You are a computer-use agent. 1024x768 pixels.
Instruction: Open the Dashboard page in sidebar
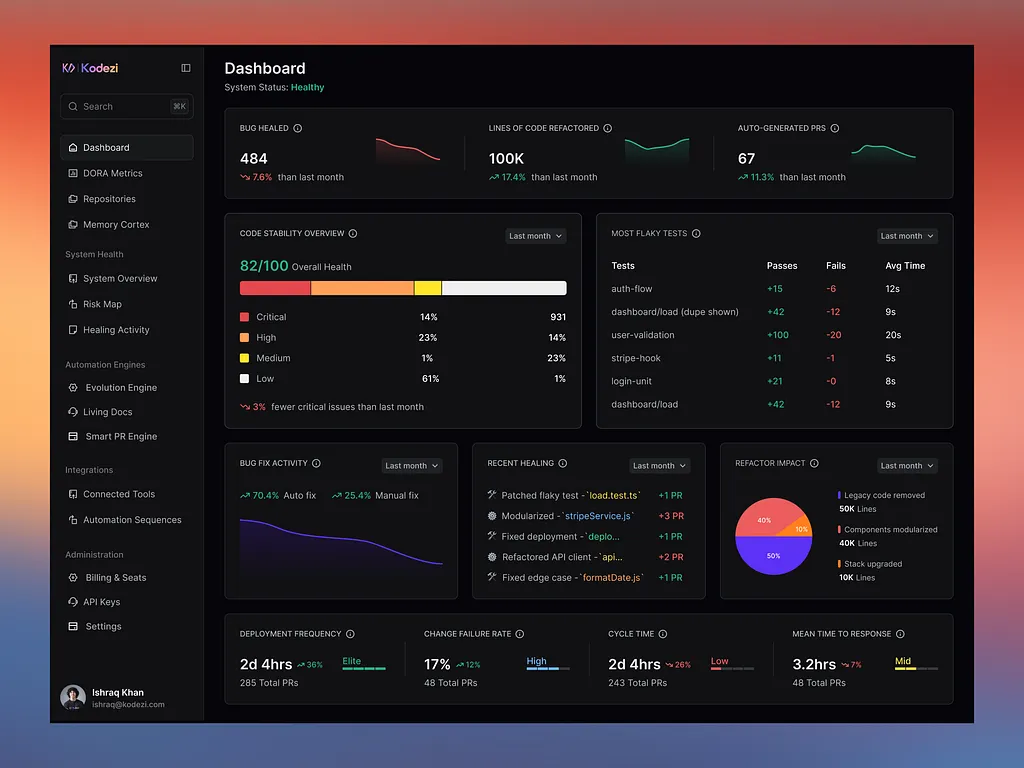[x=127, y=148]
